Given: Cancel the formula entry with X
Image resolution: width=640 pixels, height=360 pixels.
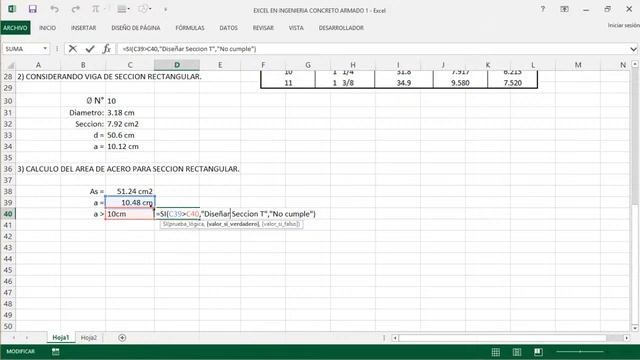Looking at the screenshot, I should tap(73, 49).
